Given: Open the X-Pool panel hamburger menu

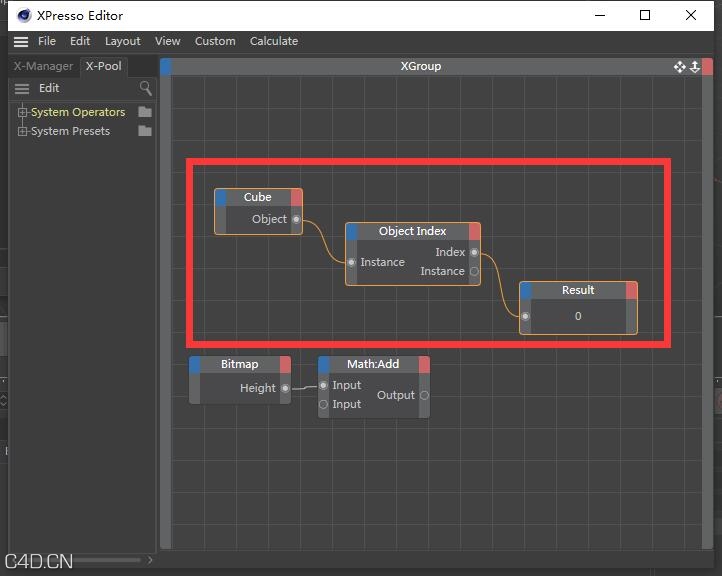Looking at the screenshot, I should coord(22,88).
